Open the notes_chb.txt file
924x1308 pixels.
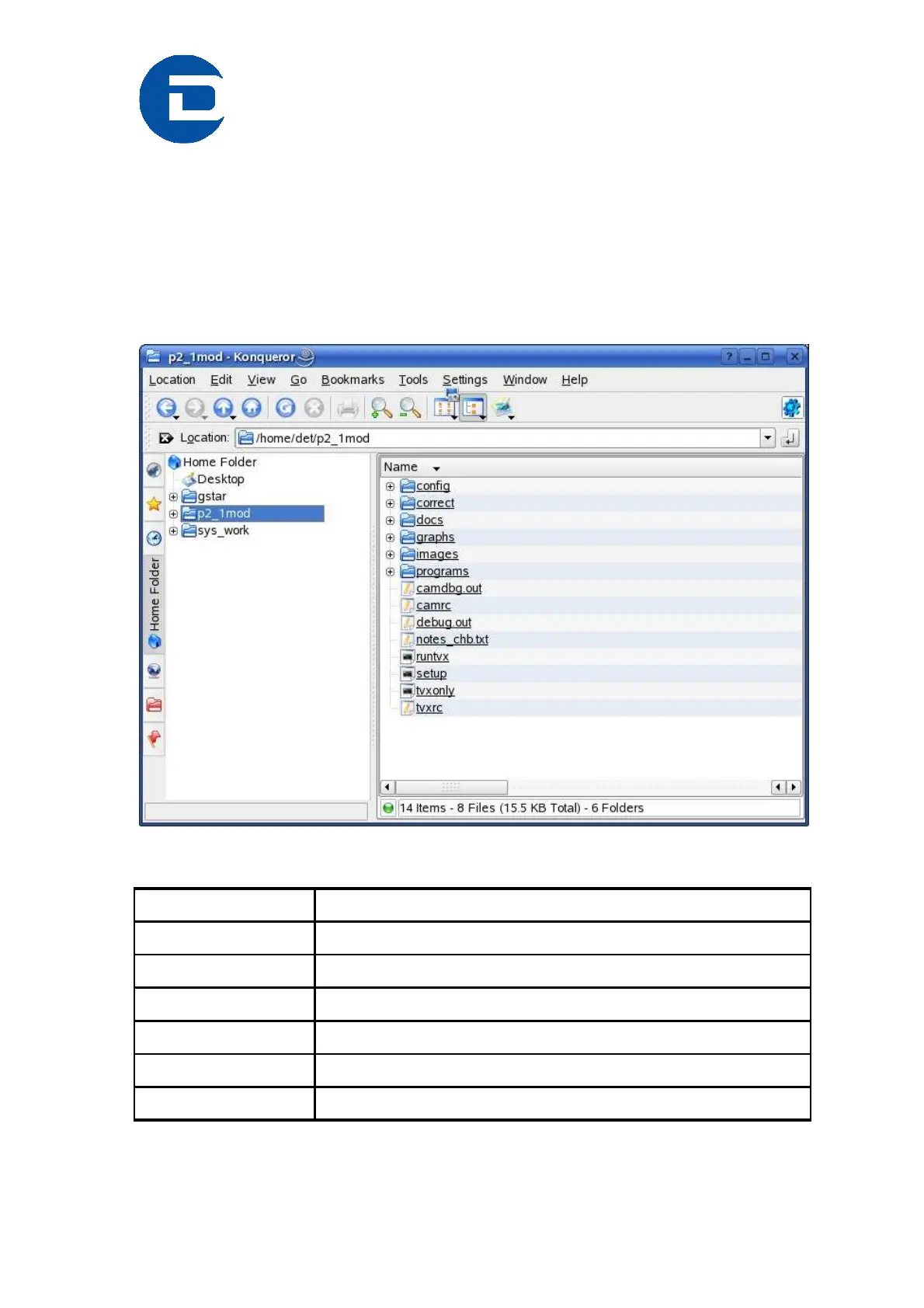click(452, 640)
